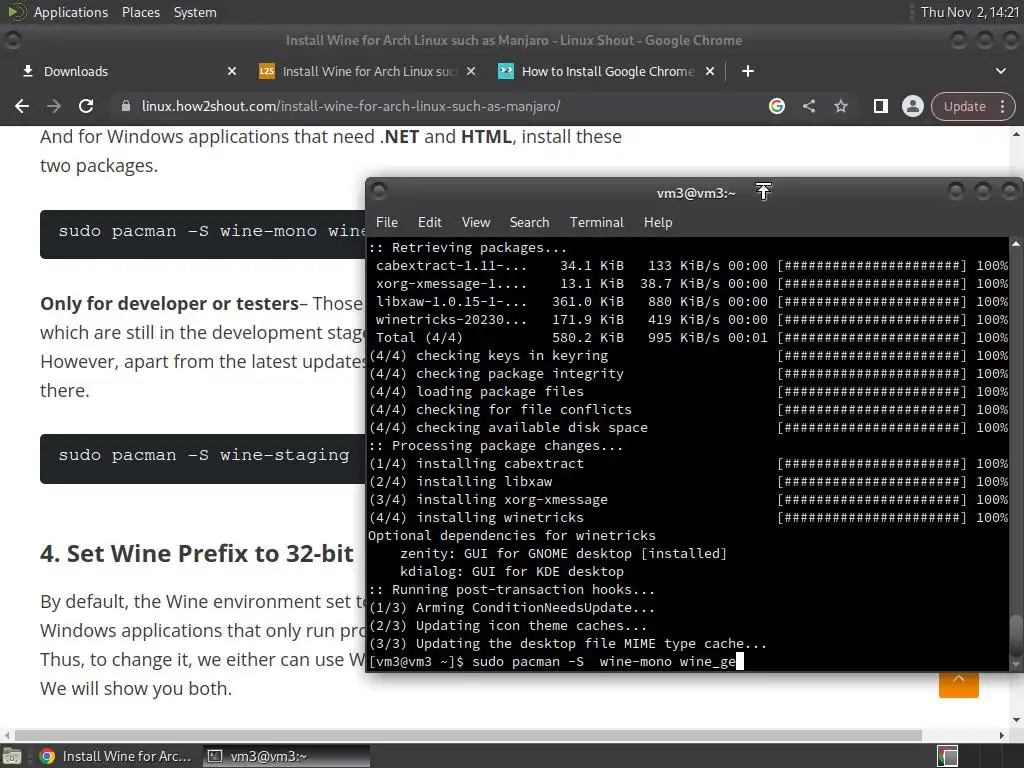Image resolution: width=1024 pixels, height=768 pixels.
Task: Switch to the Downloads tab
Action: pos(129,71)
